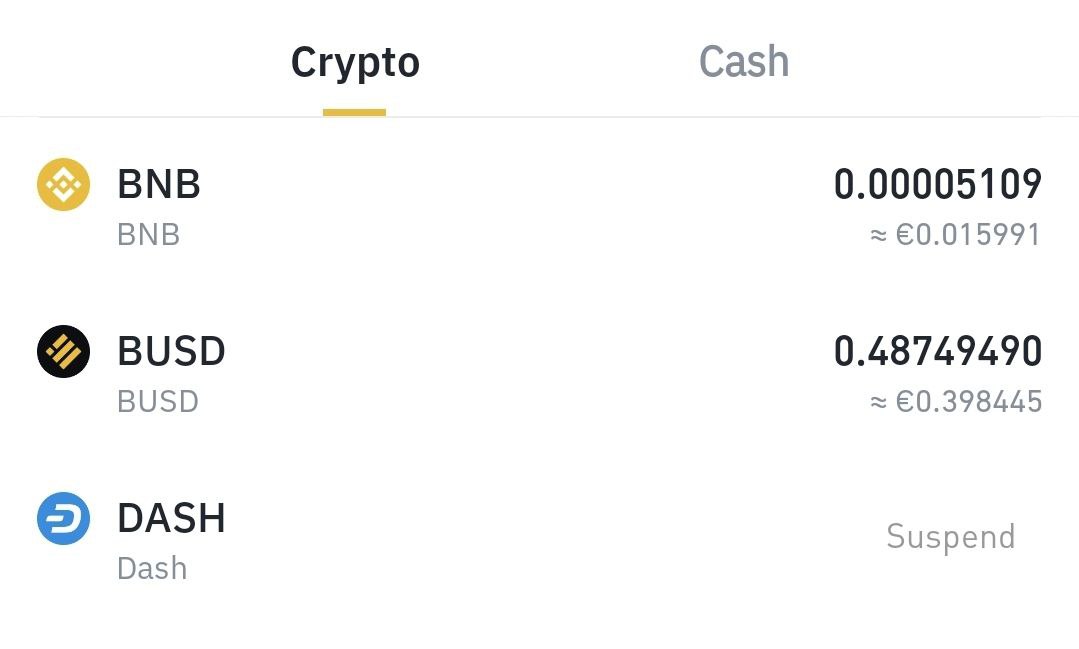
Task: Click the gray Dash subtitle text
Action: (152, 568)
